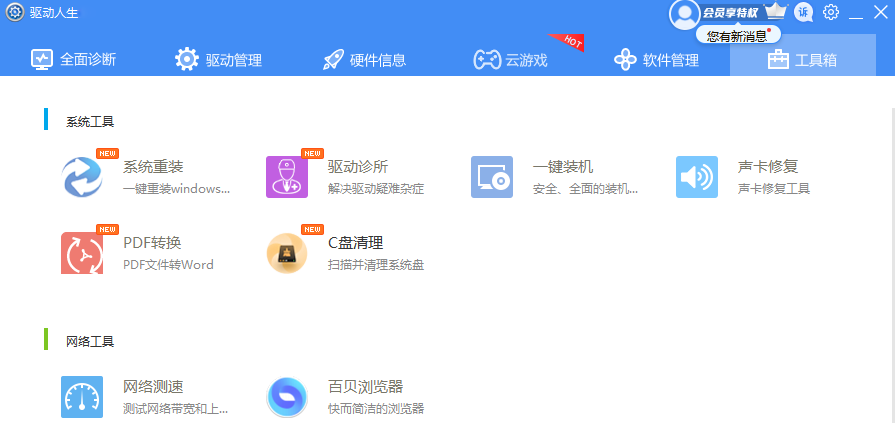Launch the 百贝浏览器 browser icon

287,397
